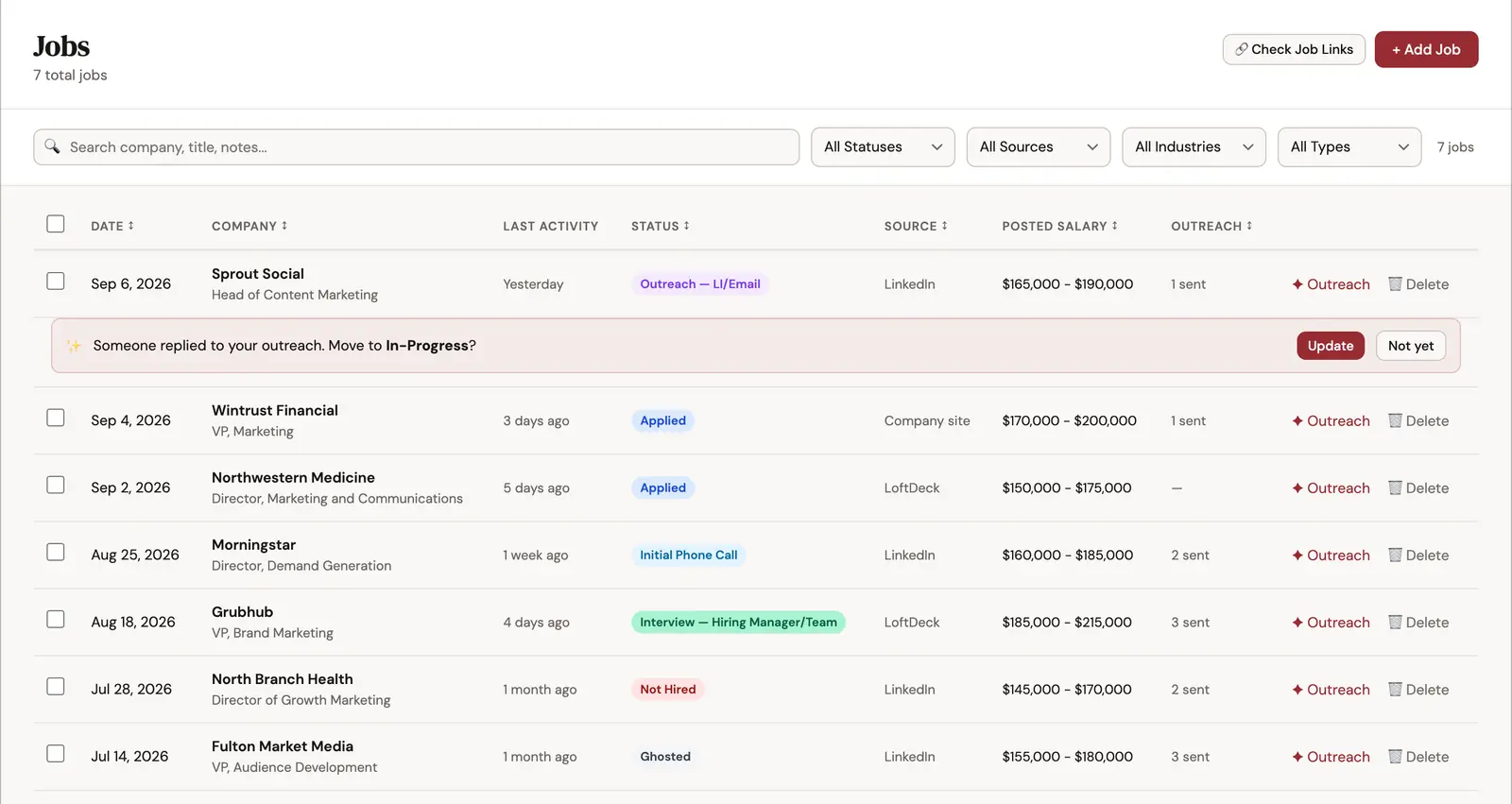Click the Interview — Hiring Manager/Team status badge
Viewport: 1512px width, 804px height.
(738, 622)
